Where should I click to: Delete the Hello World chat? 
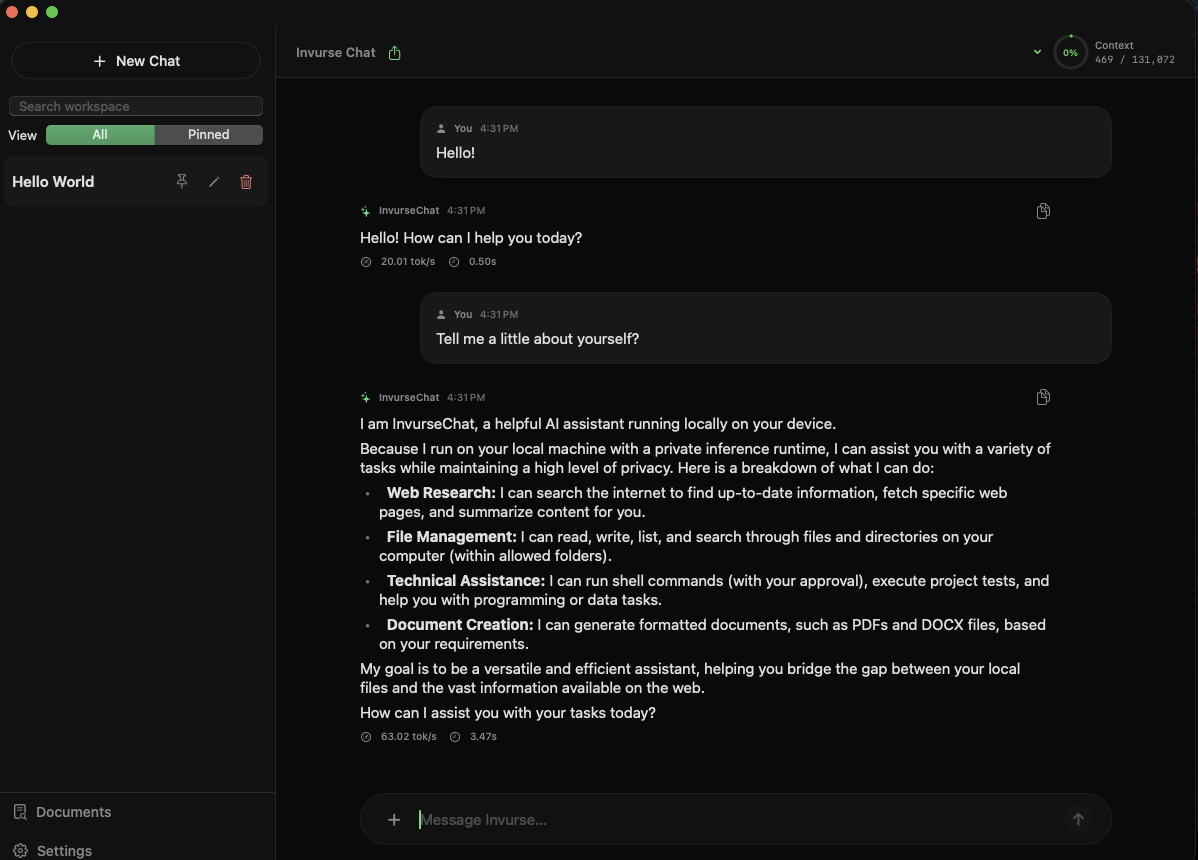(246, 181)
